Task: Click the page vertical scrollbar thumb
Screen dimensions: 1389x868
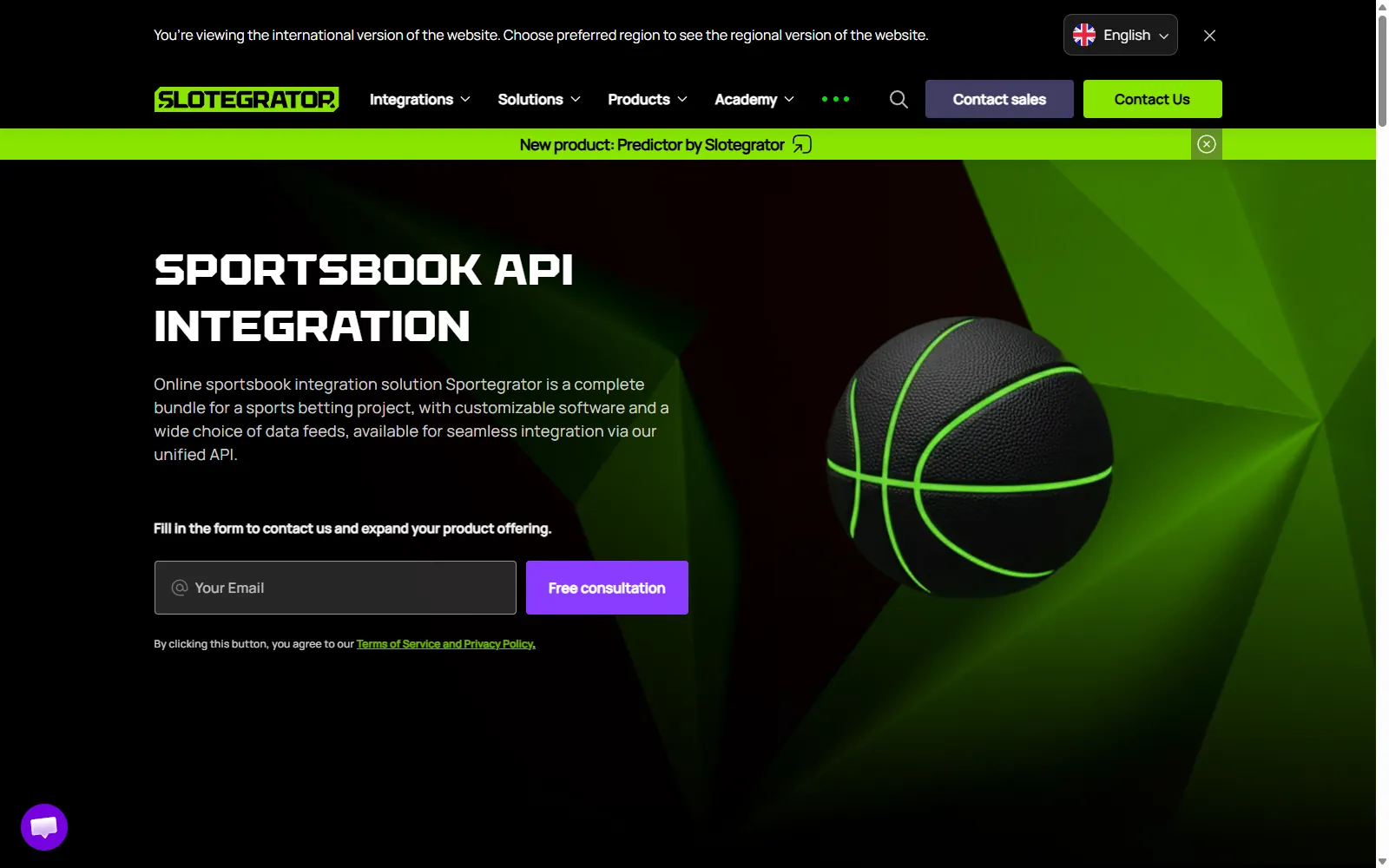Action: click(x=1382, y=69)
